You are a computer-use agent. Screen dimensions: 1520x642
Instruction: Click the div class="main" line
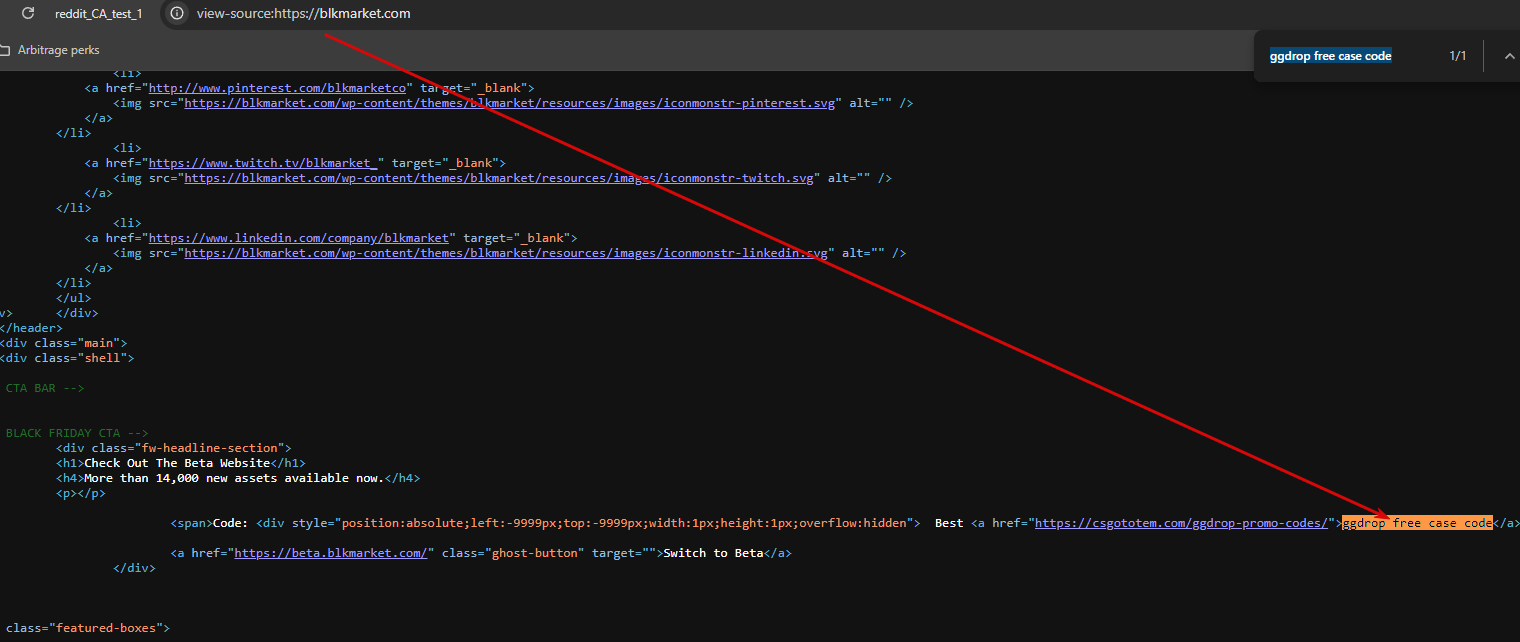point(64,343)
